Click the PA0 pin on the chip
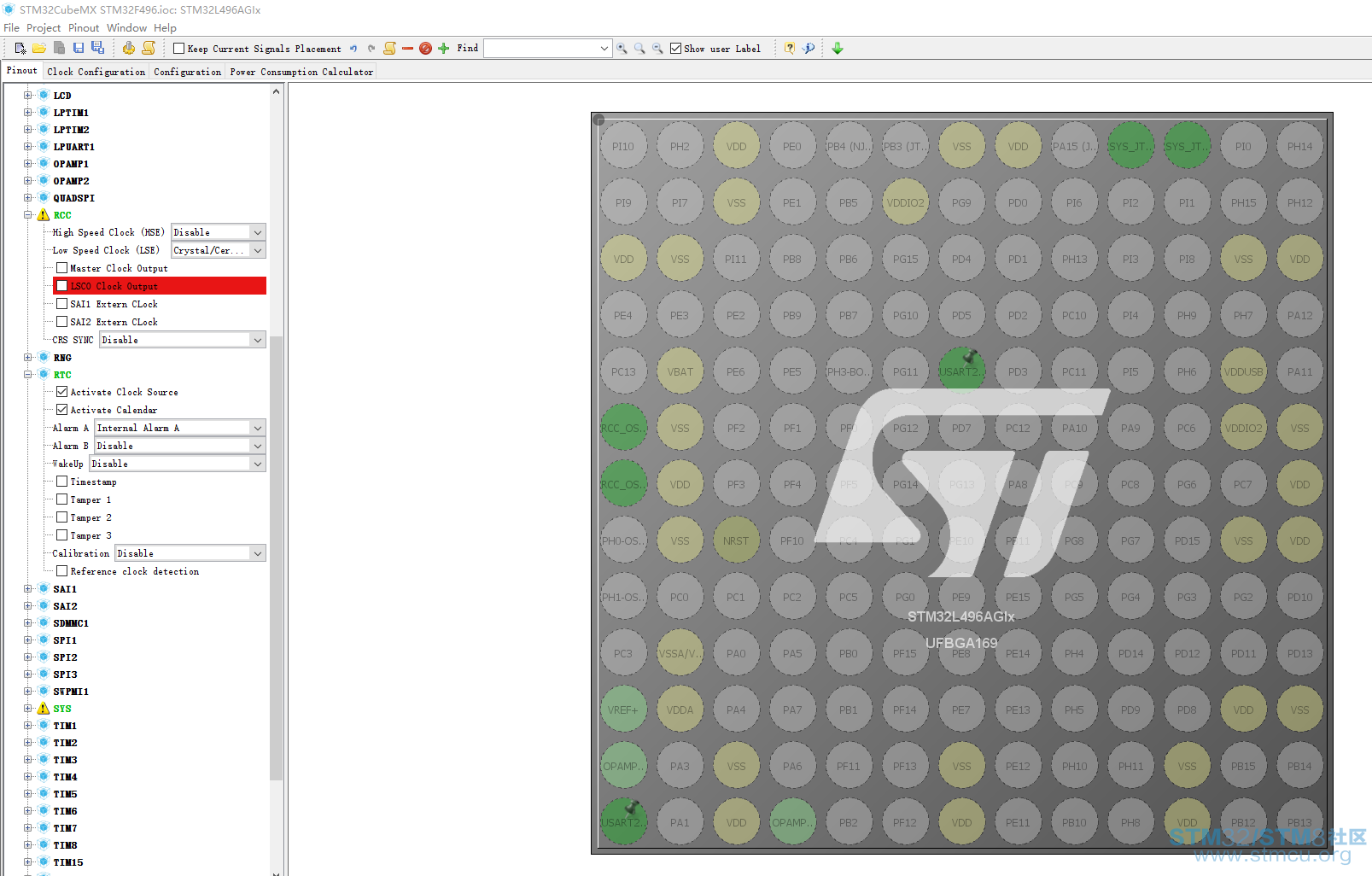This screenshot has width=1372, height=876. [x=736, y=653]
